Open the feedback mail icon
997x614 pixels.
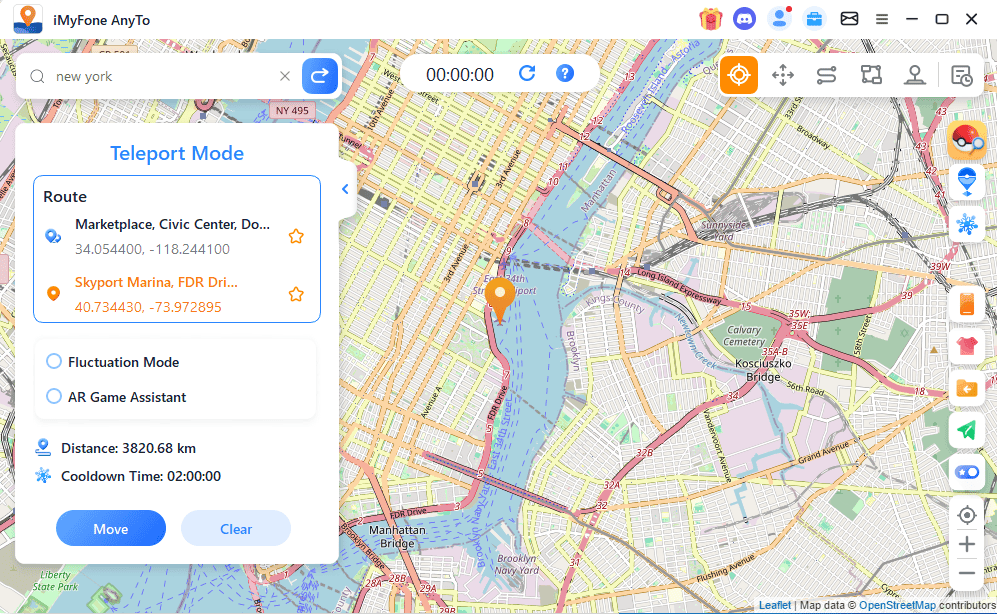[x=849, y=19]
